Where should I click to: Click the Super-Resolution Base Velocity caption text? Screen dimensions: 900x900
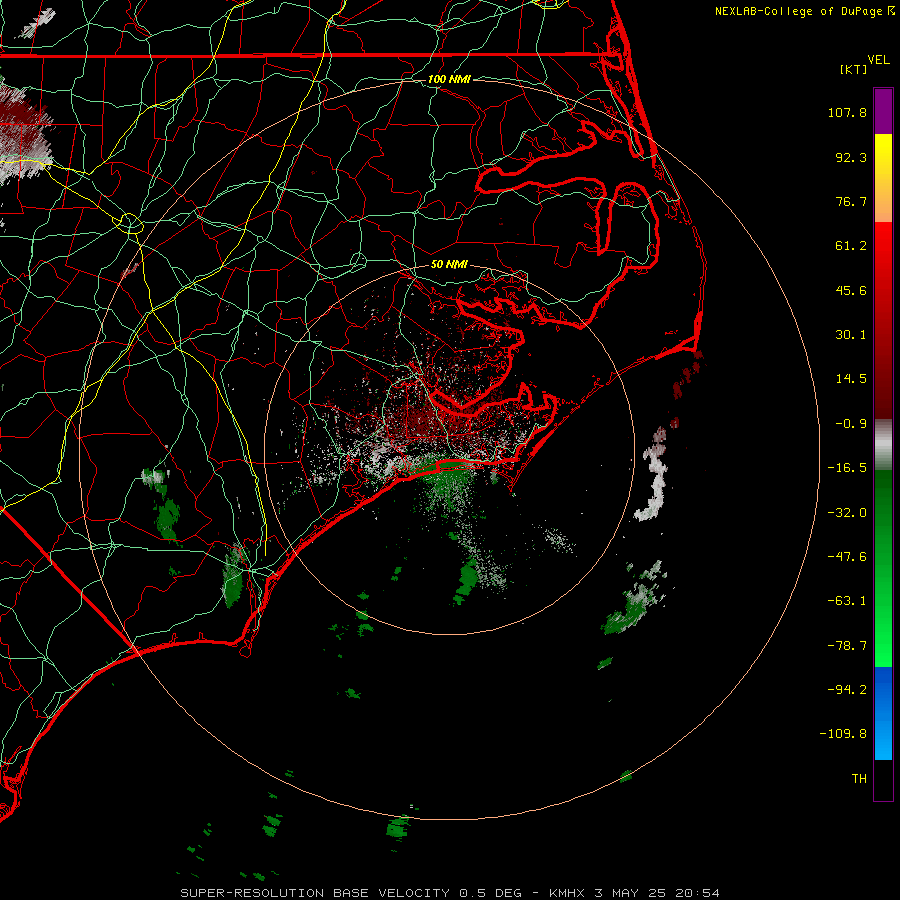click(450, 893)
